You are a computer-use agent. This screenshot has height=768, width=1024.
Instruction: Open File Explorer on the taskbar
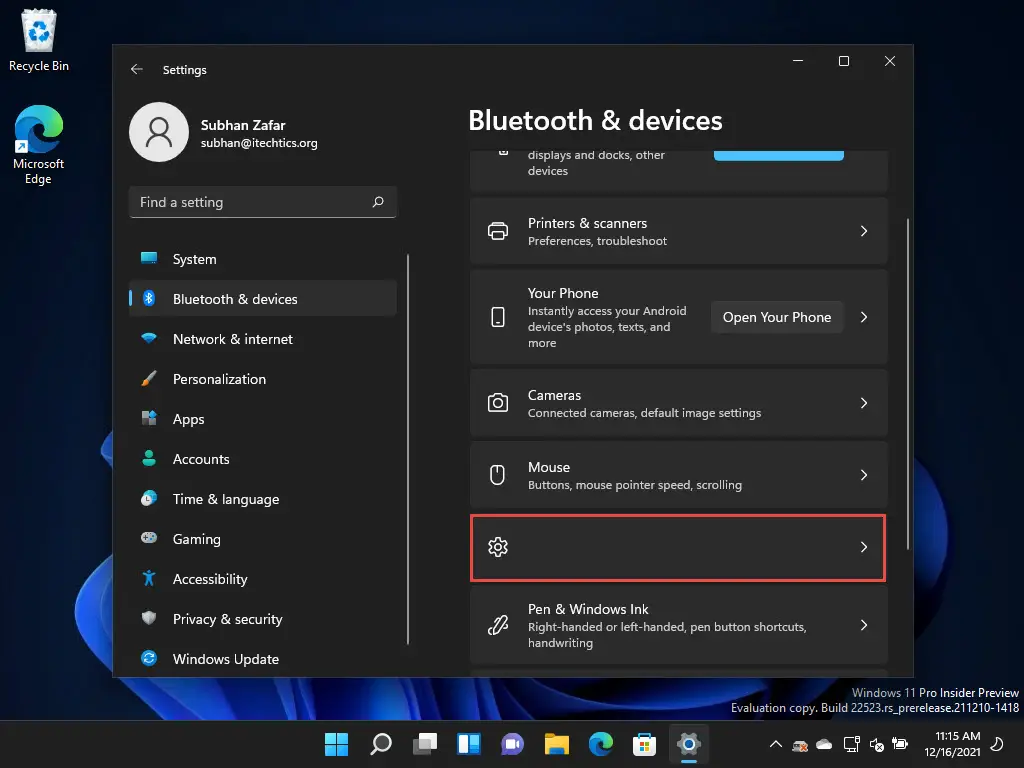point(556,744)
